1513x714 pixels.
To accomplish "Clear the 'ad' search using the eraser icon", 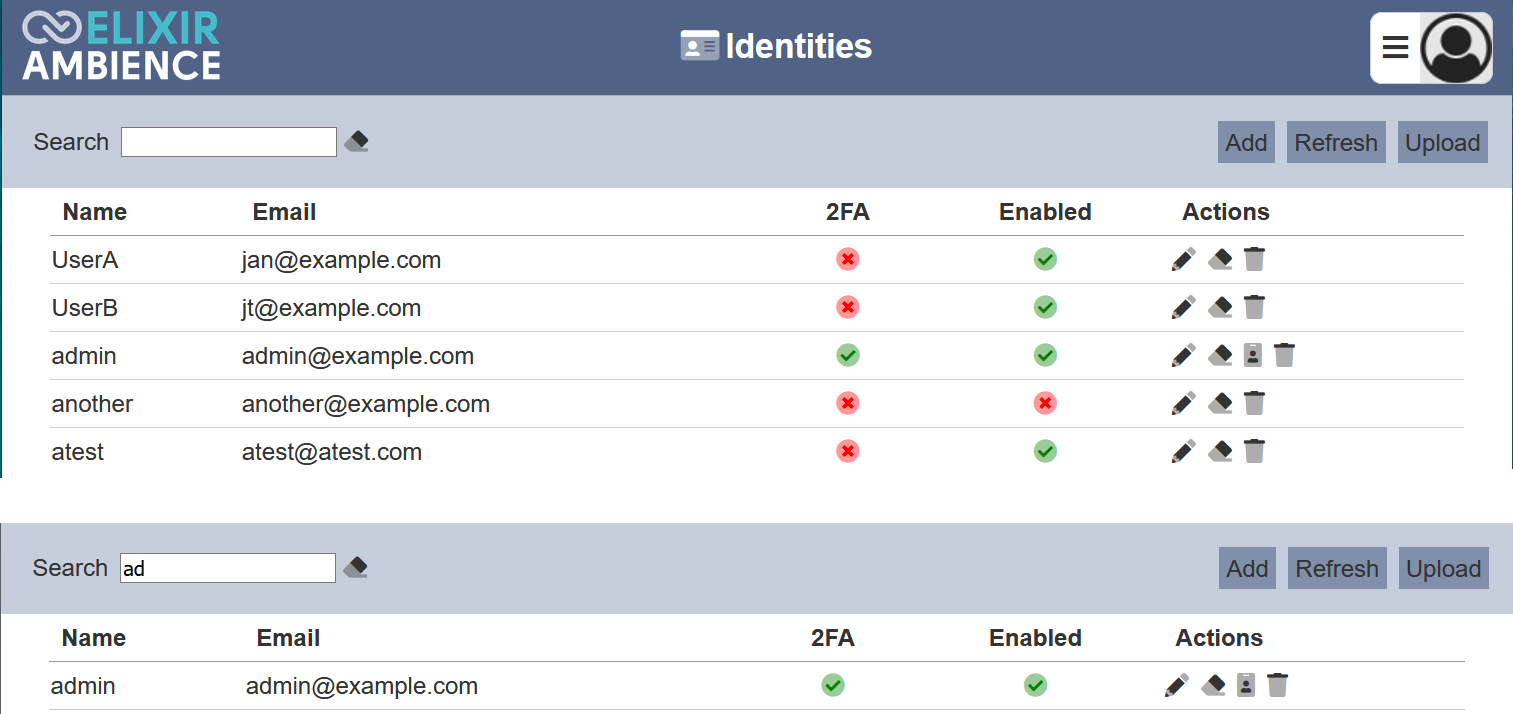I will (355, 568).
